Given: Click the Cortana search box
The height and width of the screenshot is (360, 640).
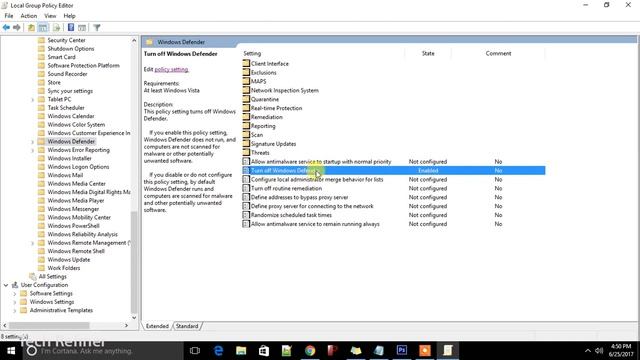Looking at the screenshot, I should pos(102,351).
